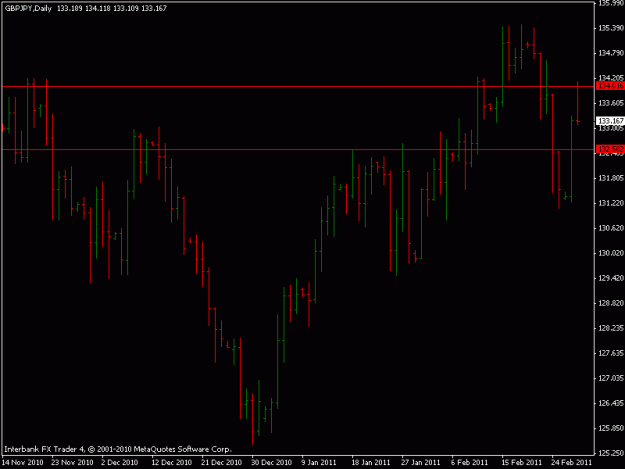Click the price scale value 128.820
Image resolution: width=625 pixels, height=469 pixels.
coord(611,303)
